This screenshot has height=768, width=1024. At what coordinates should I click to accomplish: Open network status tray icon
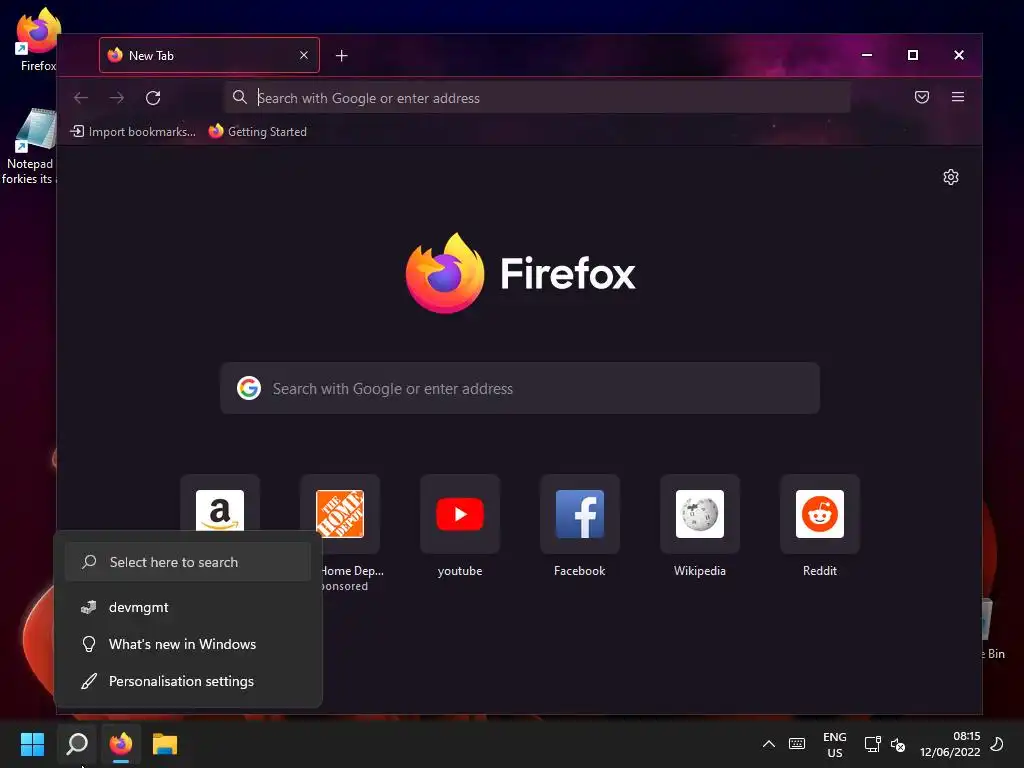pos(872,744)
